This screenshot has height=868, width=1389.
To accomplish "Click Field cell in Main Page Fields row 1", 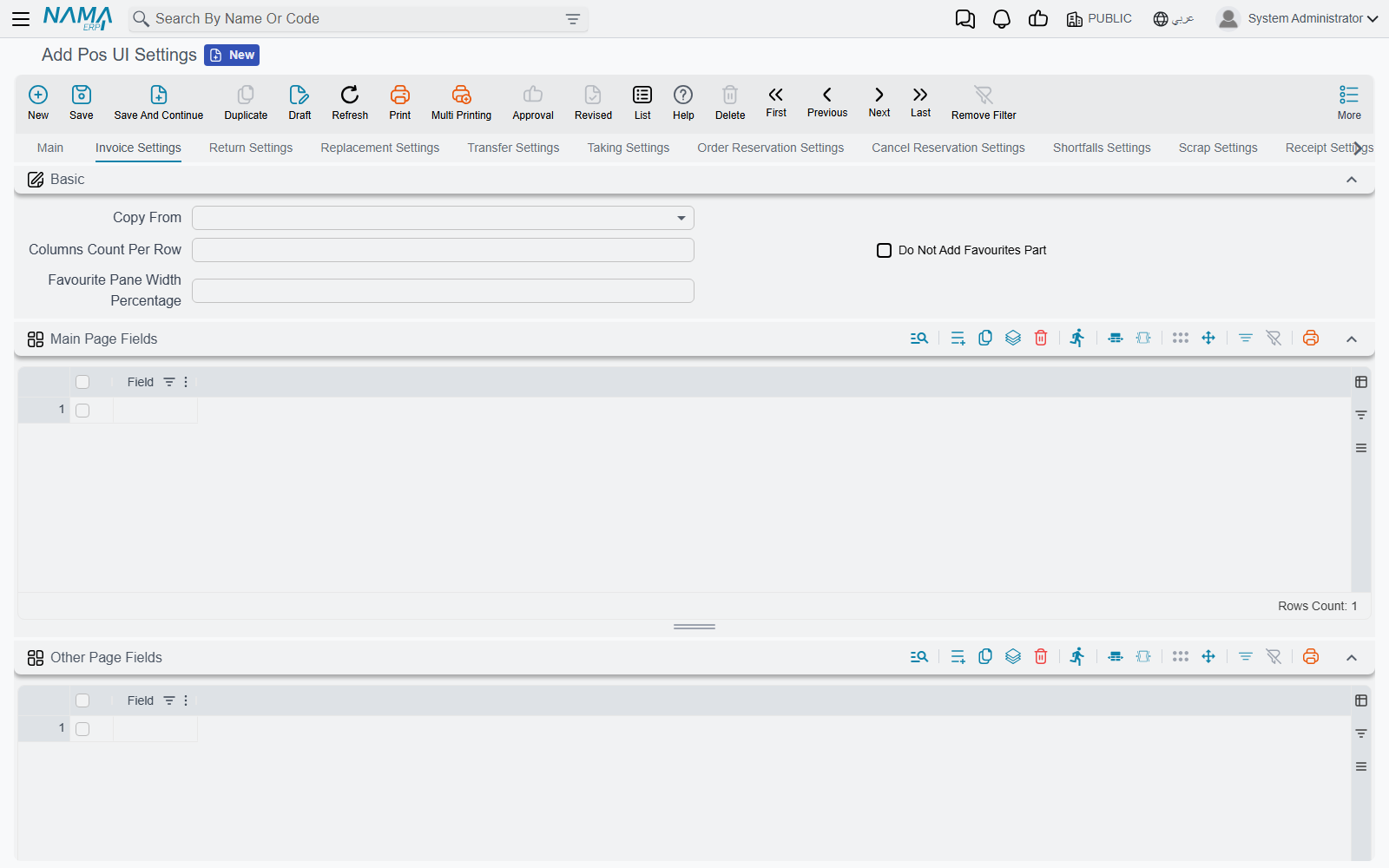I will pyautogui.click(x=155, y=411).
